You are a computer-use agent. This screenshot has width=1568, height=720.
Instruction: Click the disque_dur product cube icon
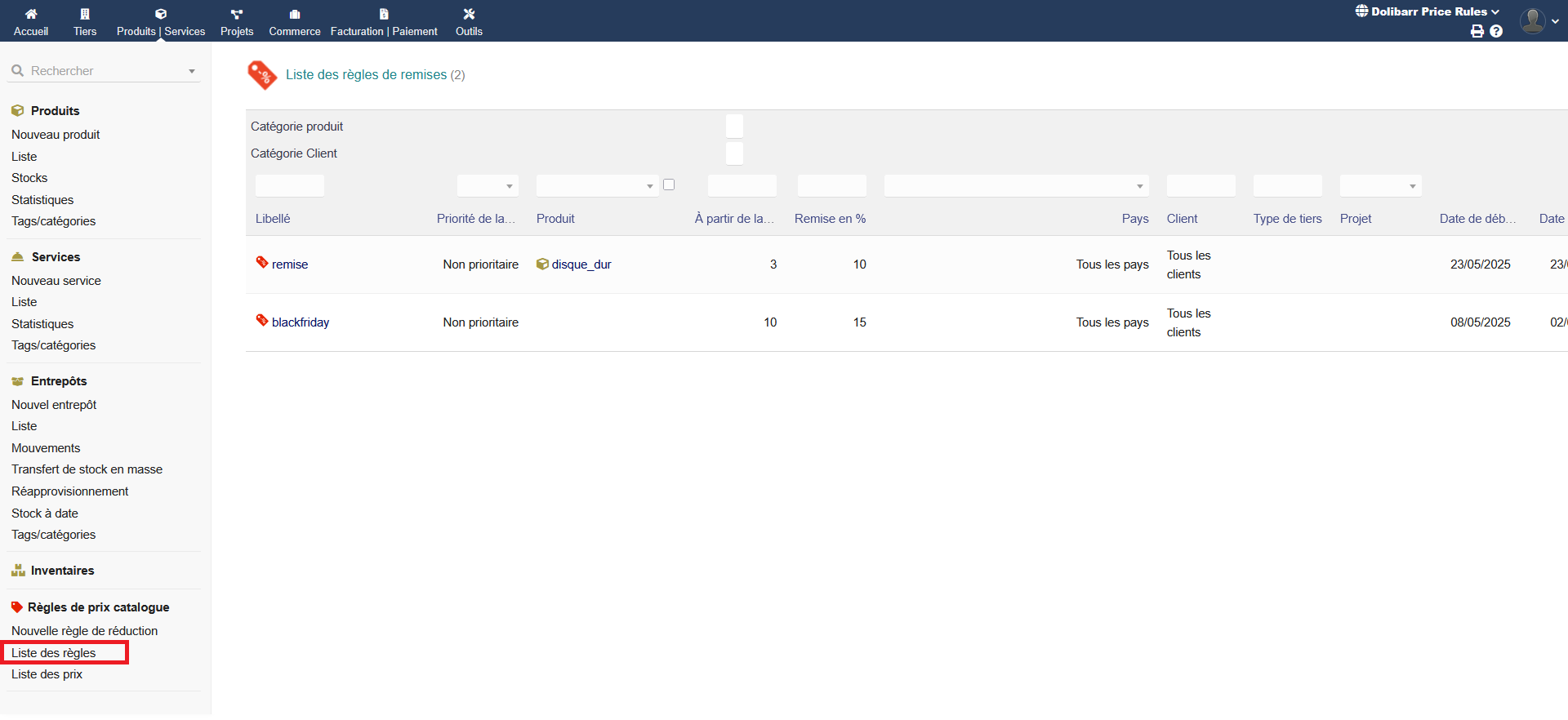point(542,264)
